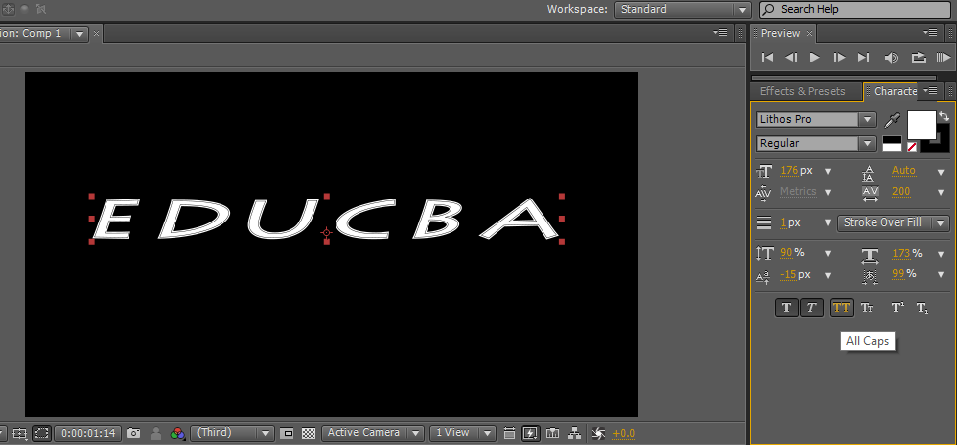Viewport: 957px width, 445px height.
Task: Open Preview panel options menu
Action: click(930, 33)
